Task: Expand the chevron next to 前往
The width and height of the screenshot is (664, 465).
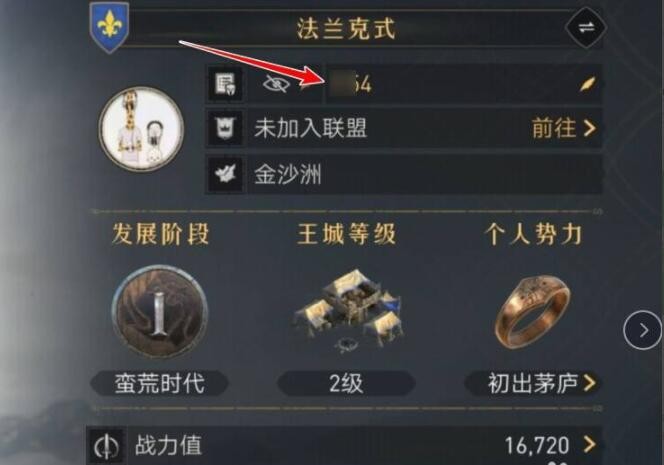Action: coord(590,128)
